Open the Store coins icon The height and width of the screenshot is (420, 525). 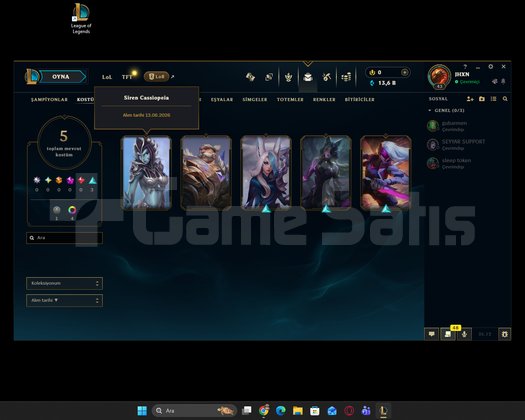pyautogui.click(x=346, y=77)
